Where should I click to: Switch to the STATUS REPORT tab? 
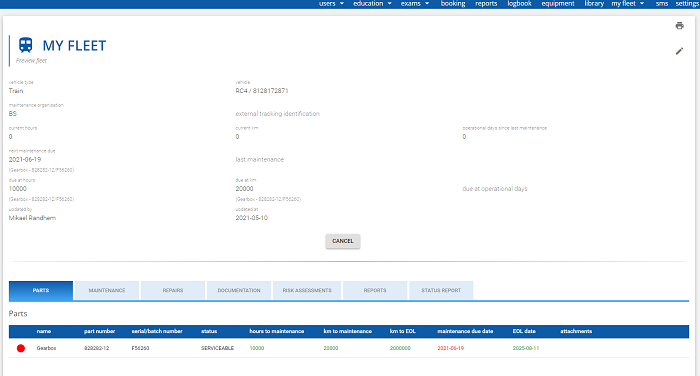point(441,290)
